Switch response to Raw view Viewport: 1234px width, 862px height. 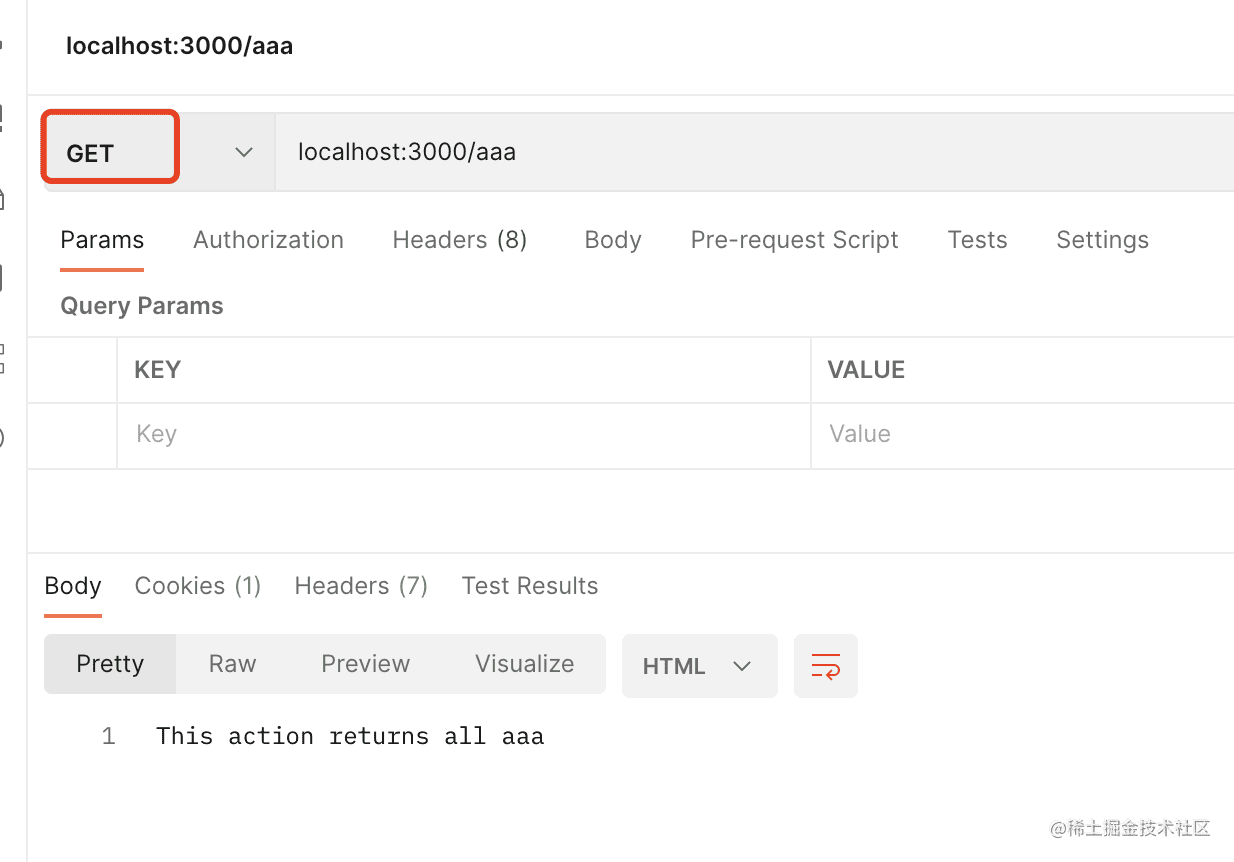click(x=232, y=664)
